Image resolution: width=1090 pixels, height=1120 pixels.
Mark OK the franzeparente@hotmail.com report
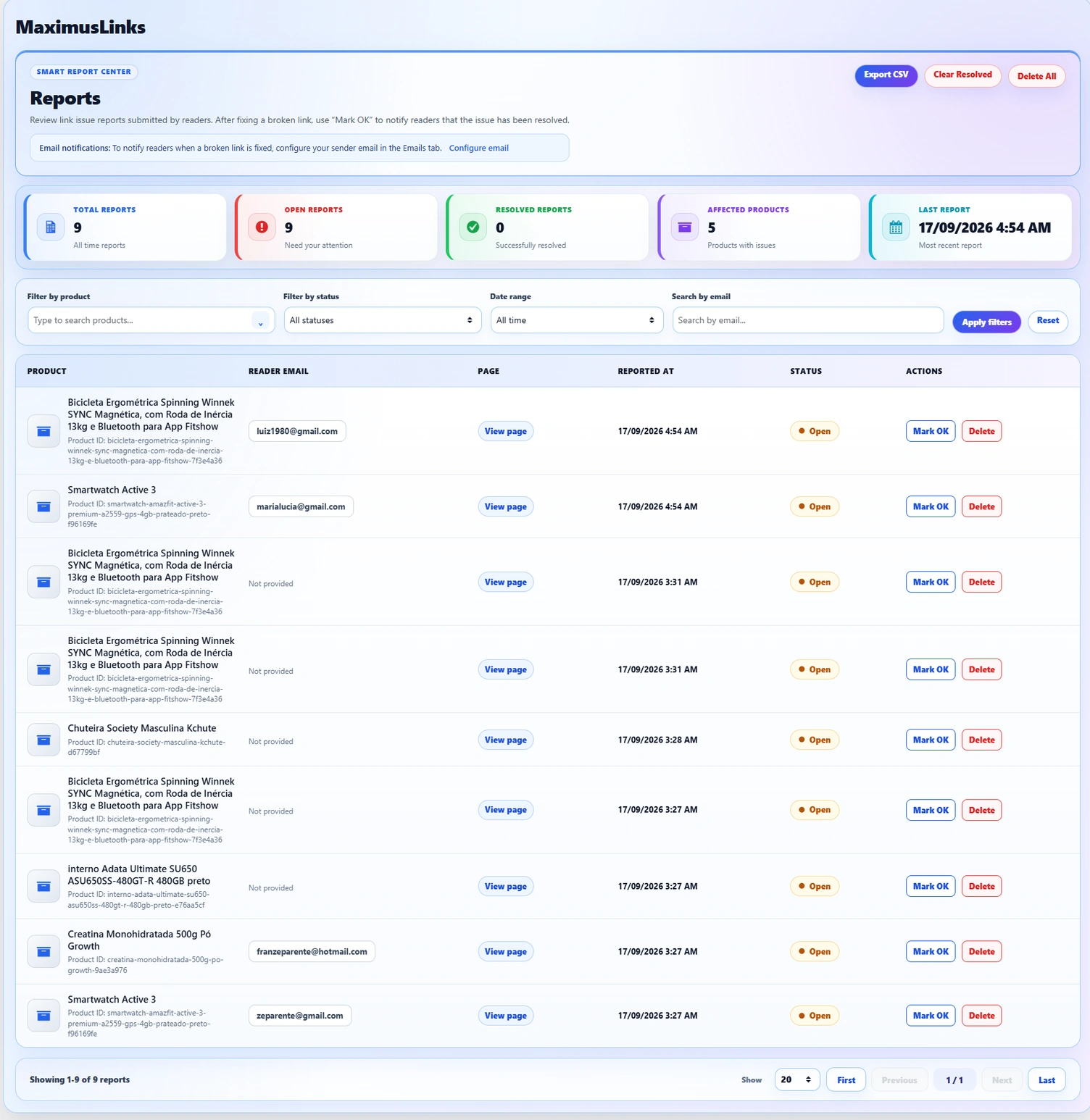coord(931,951)
